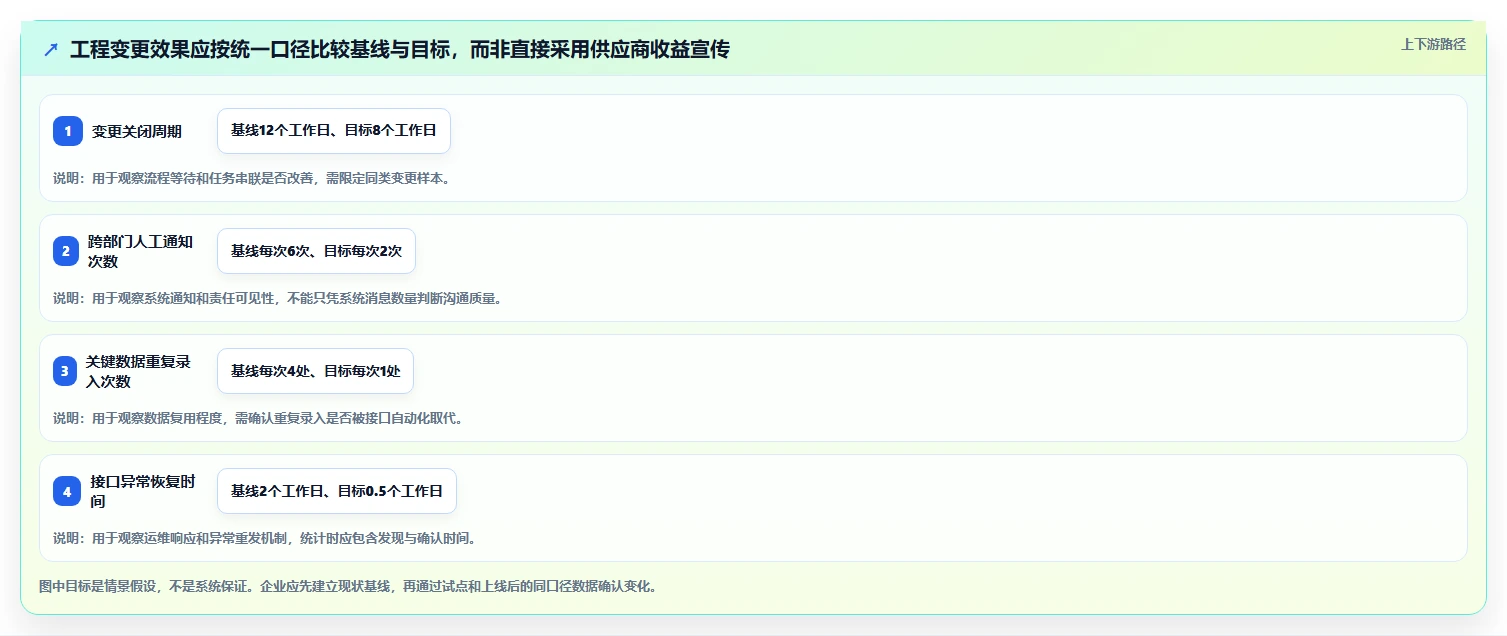Click the note about 系统通知和责任可见性
Image resolution: width=1507 pixels, height=636 pixels.
(277, 298)
